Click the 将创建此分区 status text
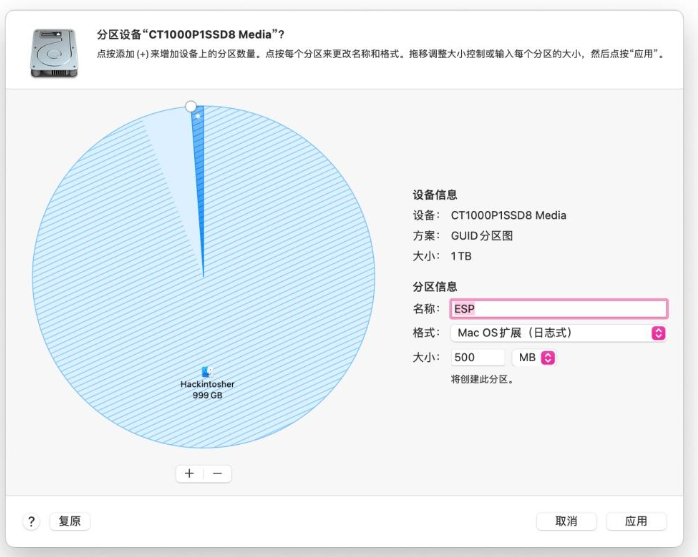This screenshot has width=698, height=557. (x=482, y=379)
